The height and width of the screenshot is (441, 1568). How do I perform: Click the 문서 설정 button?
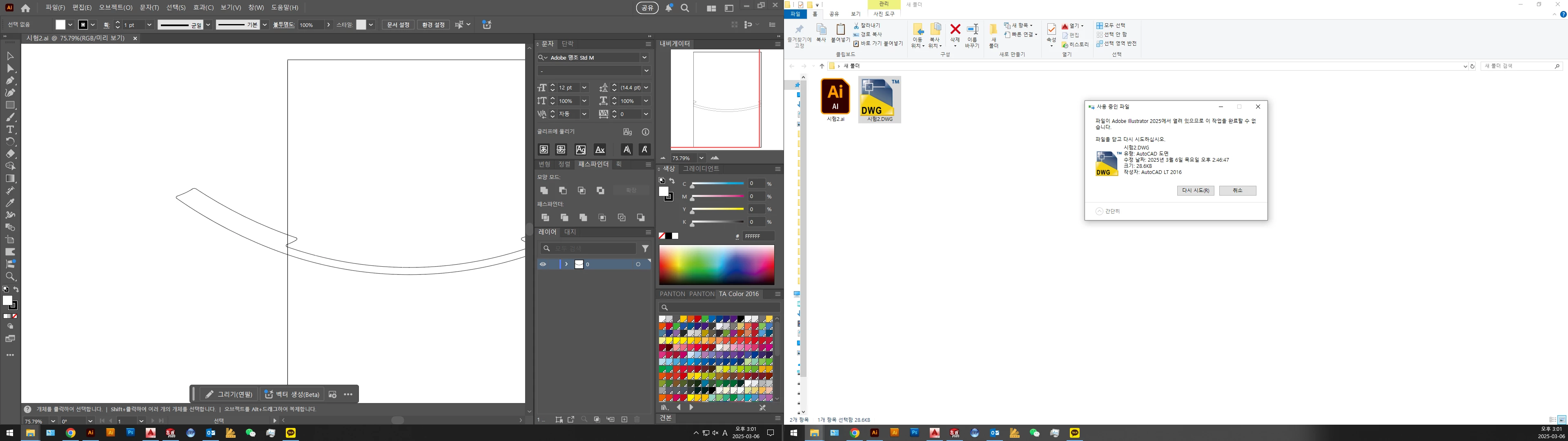pos(399,25)
